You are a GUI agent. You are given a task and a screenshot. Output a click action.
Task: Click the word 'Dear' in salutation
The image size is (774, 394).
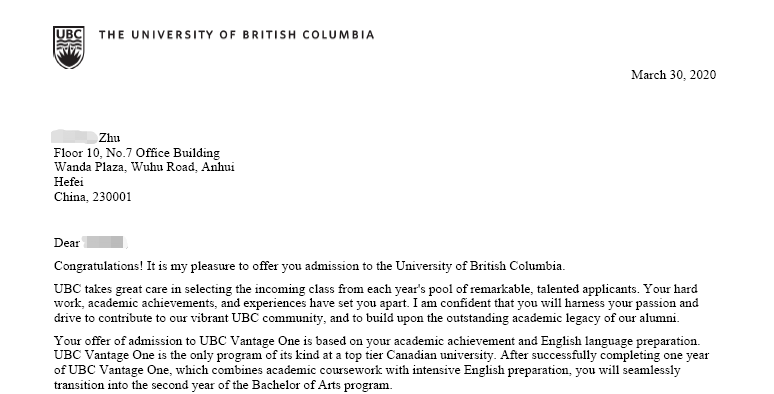(x=67, y=243)
